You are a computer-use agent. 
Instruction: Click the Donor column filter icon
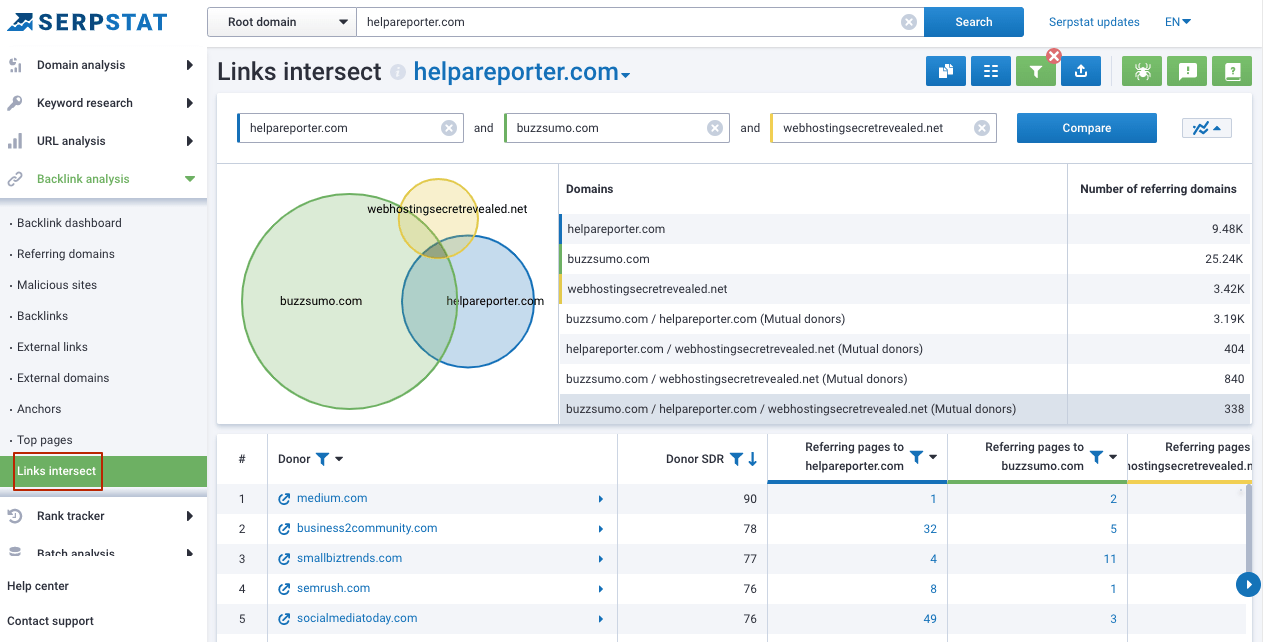322,459
